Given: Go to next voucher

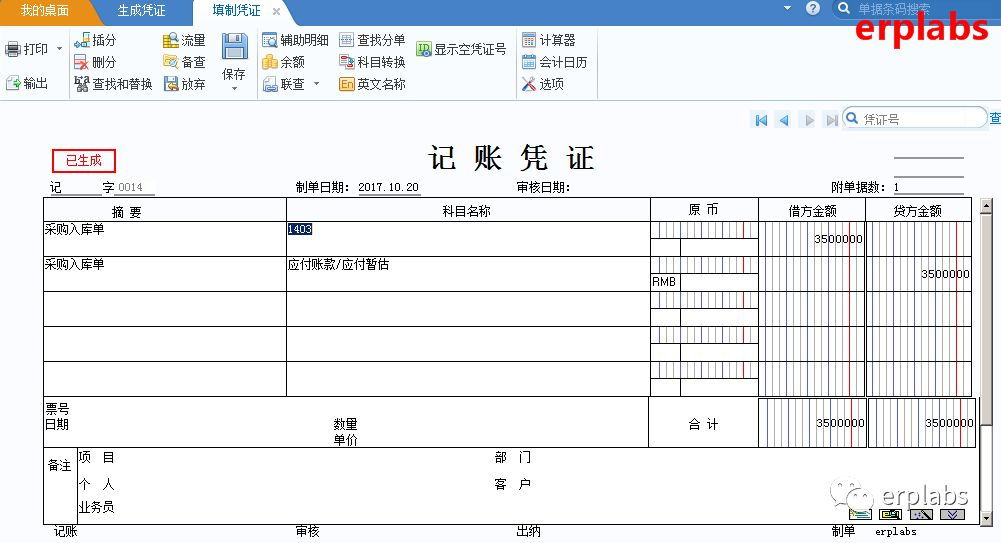Looking at the screenshot, I should pos(809,120).
